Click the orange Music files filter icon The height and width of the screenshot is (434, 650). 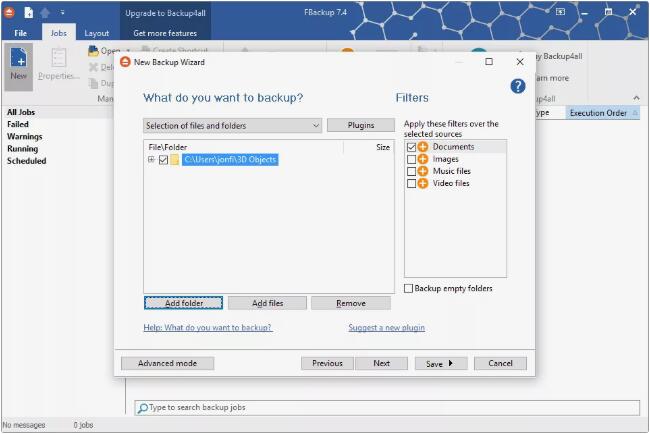click(422, 171)
